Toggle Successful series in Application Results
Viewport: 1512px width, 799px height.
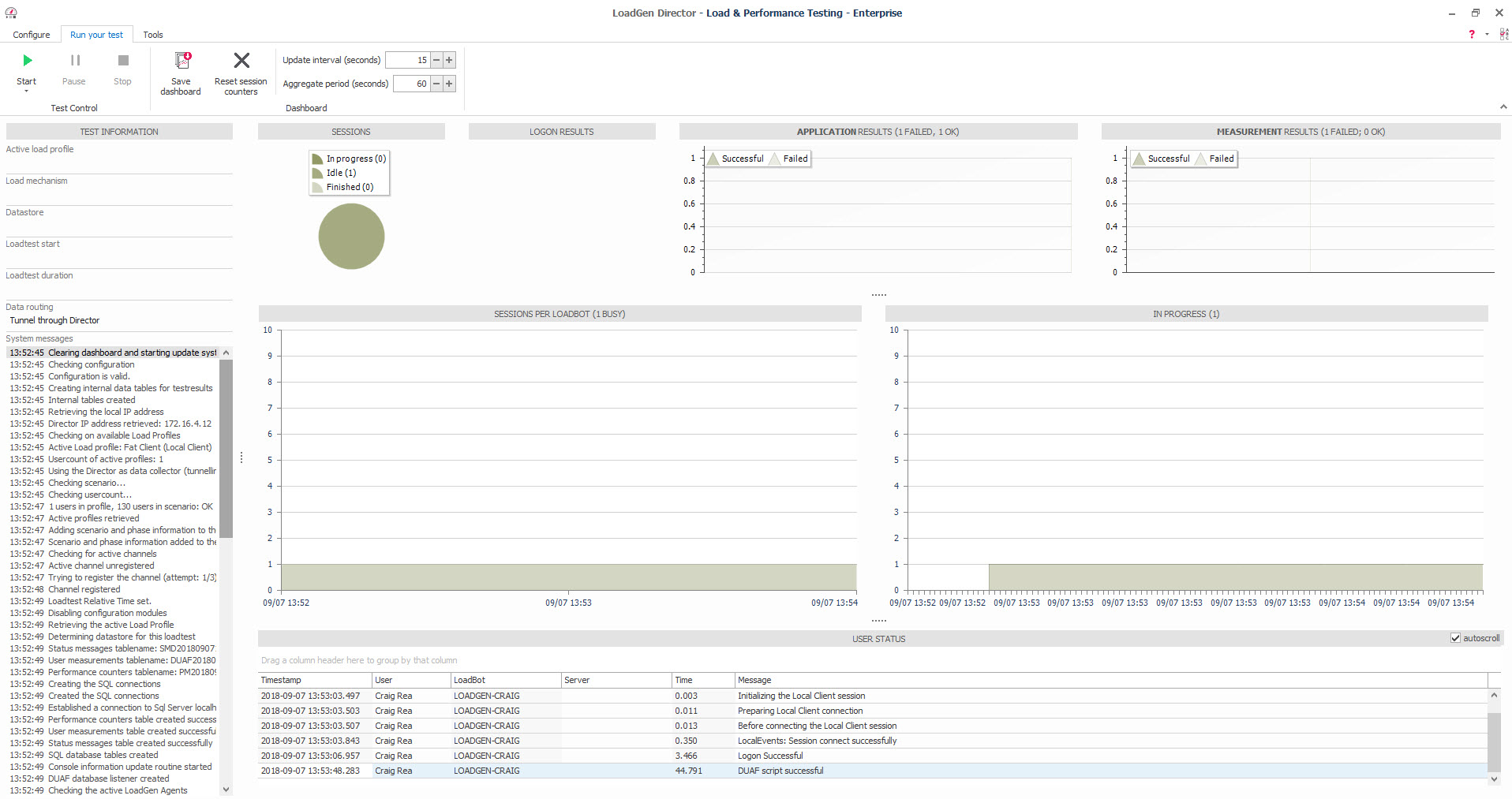coord(735,159)
